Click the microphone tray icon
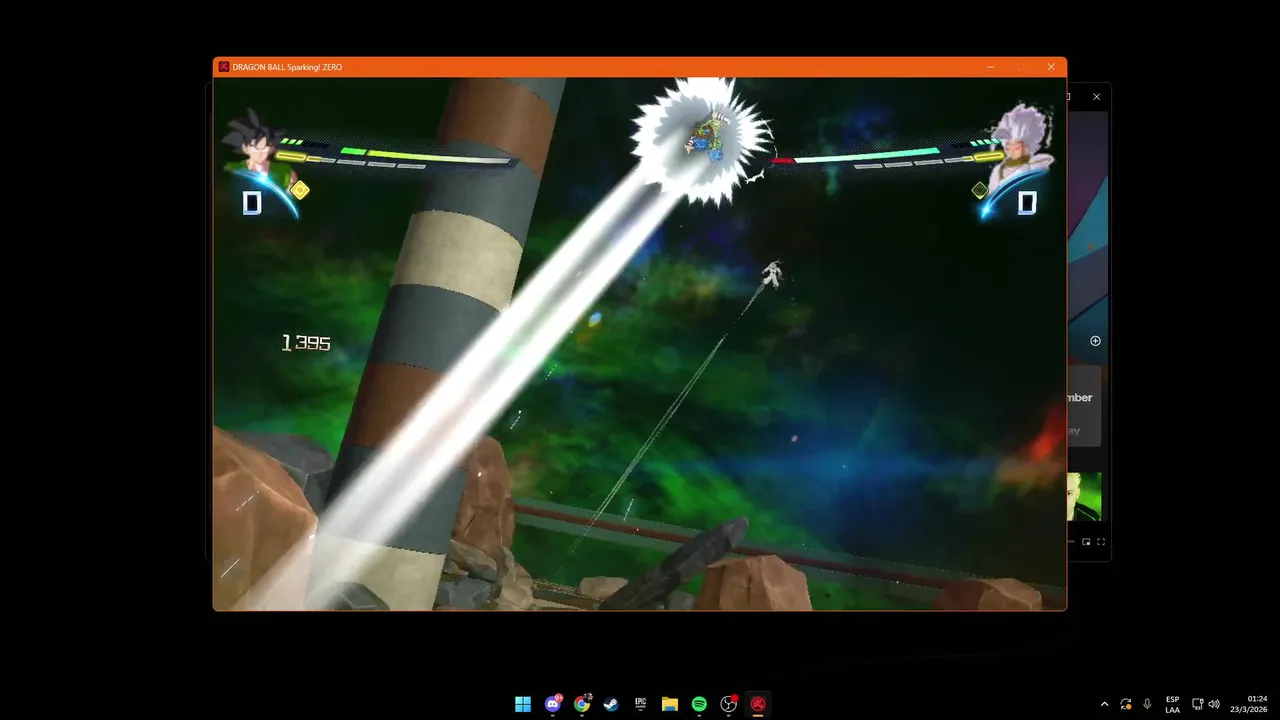The height and width of the screenshot is (720, 1280). (1147, 704)
